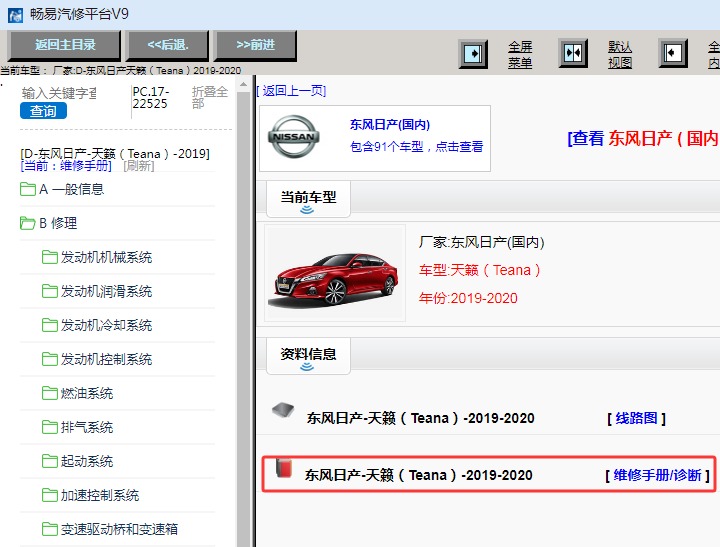Click 包含91个车型，点击查看 link
Image resolution: width=720 pixels, height=547 pixels.
416,147
